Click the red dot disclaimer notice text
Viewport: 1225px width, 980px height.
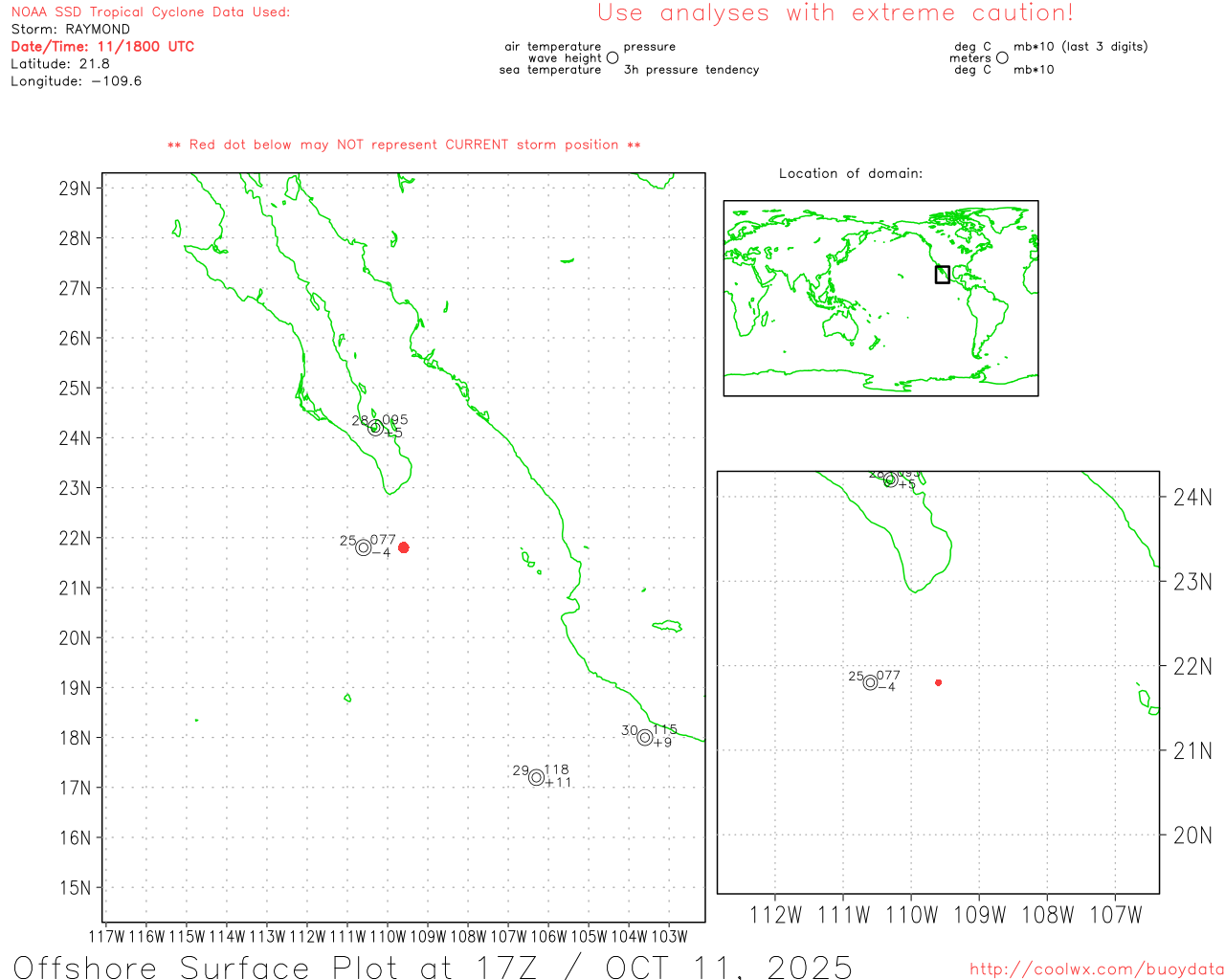pyautogui.click(x=404, y=145)
